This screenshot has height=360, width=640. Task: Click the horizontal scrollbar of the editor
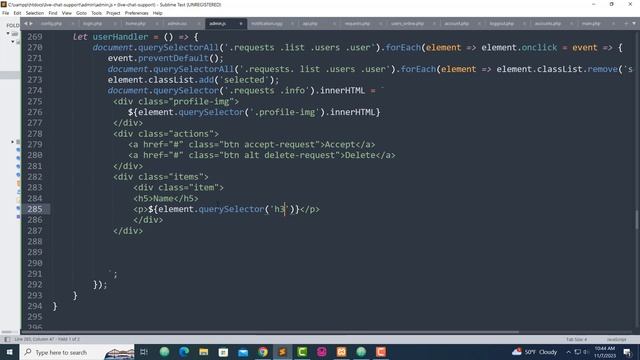(269, 332)
